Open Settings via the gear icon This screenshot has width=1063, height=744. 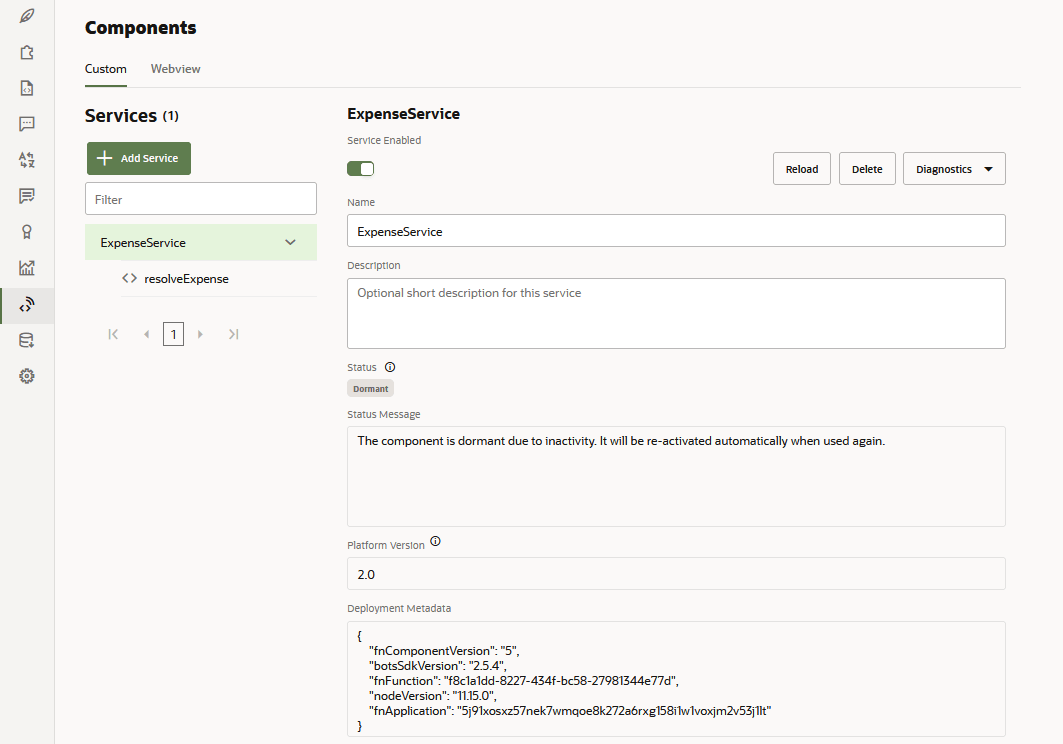(x=27, y=375)
